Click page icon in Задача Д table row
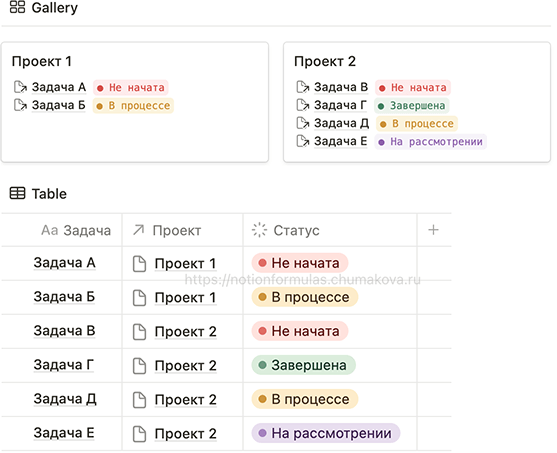Screen dimensions: 557x453 pos(139,400)
